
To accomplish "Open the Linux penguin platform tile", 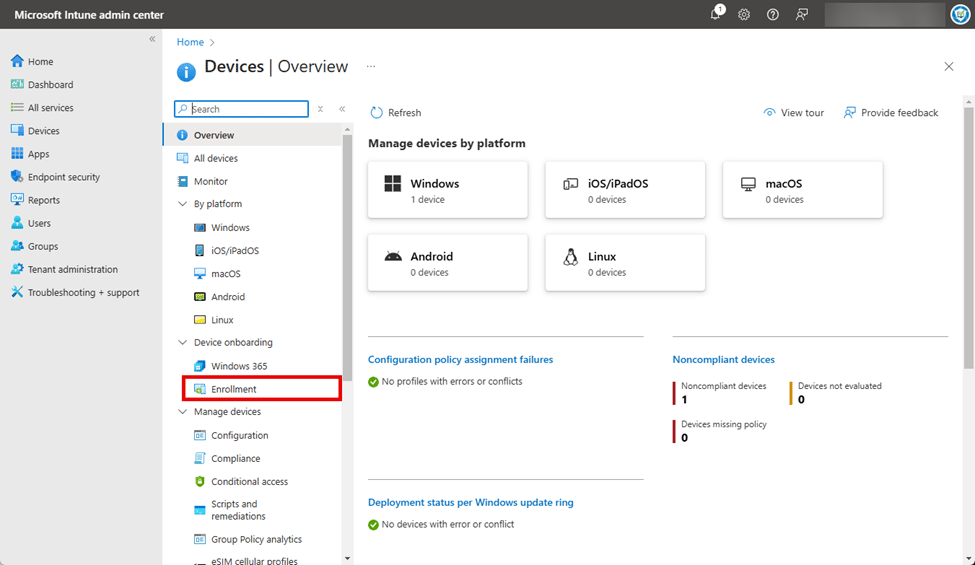I will point(624,263).
